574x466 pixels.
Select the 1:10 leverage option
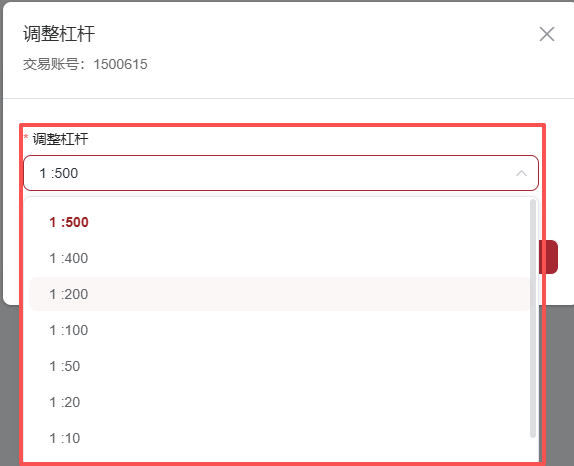pyautogui.click(x=280, y=438)
